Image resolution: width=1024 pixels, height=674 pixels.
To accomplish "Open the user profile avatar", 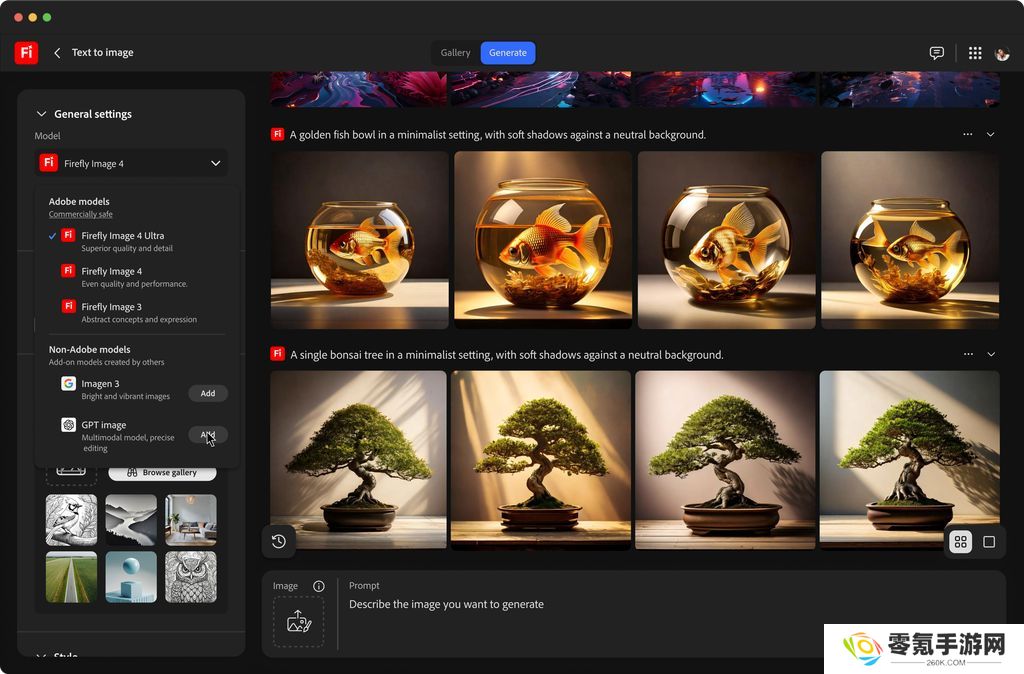I will click(x=1002, y=53).
